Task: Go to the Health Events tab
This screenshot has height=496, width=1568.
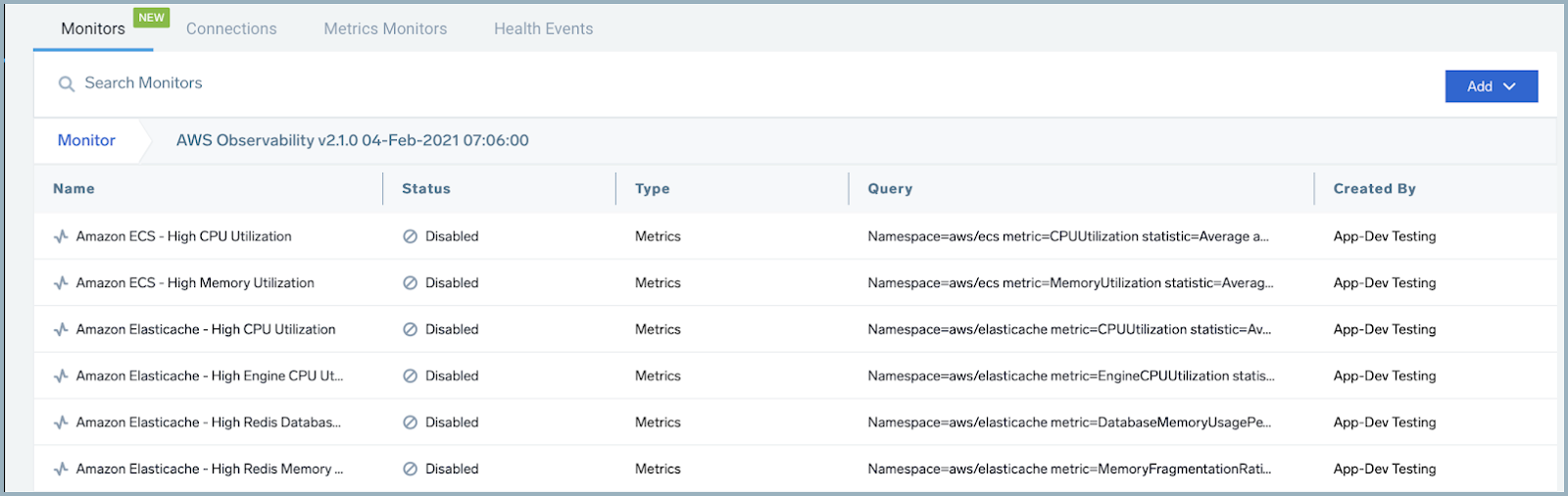Action: 543,29
